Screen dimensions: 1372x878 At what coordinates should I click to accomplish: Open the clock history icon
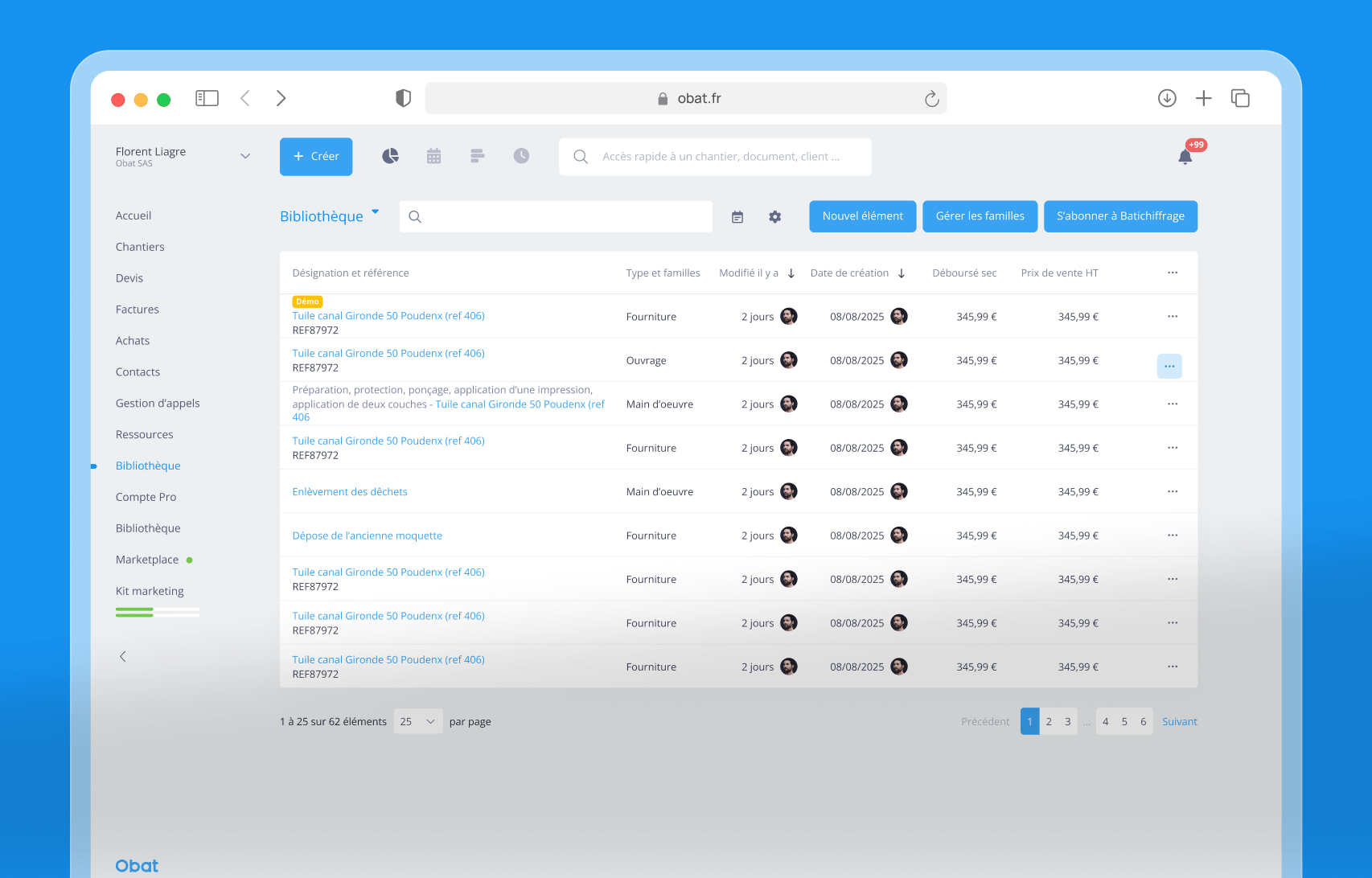tap(521, 156)
